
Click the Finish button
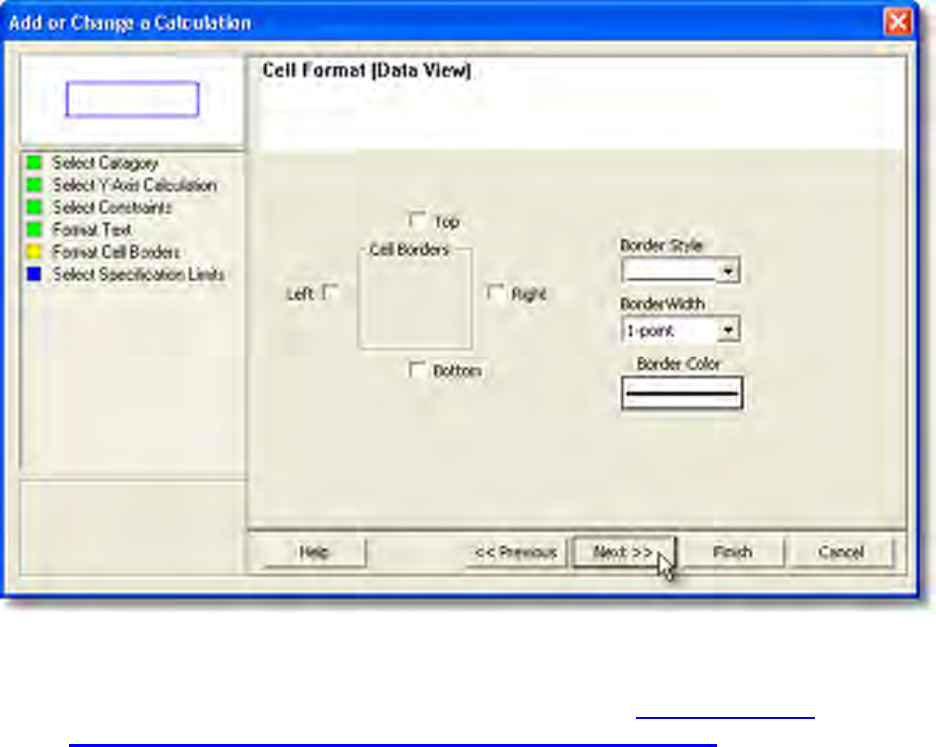[x=732, y=552]
